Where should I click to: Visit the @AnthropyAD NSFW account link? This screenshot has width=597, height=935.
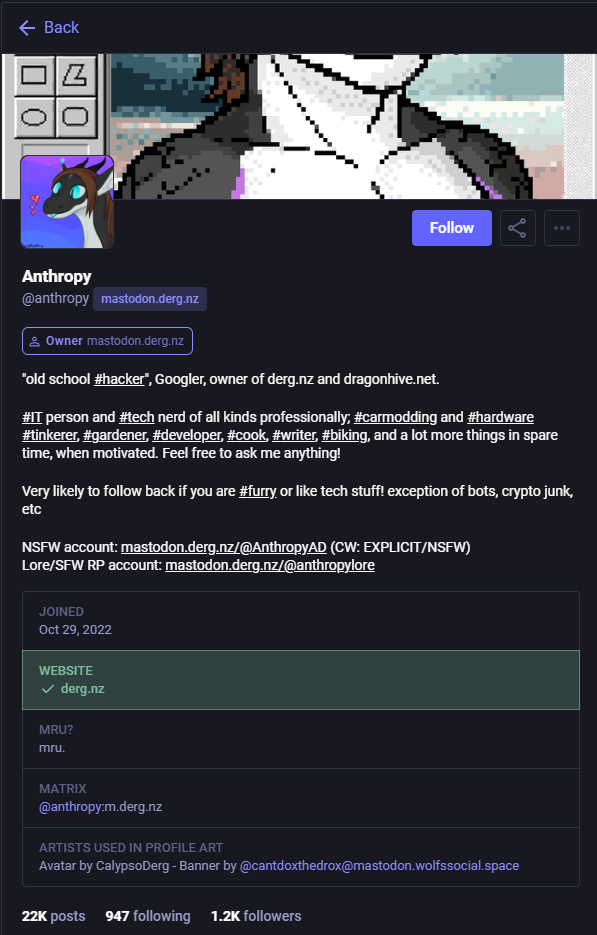[224, 547]
